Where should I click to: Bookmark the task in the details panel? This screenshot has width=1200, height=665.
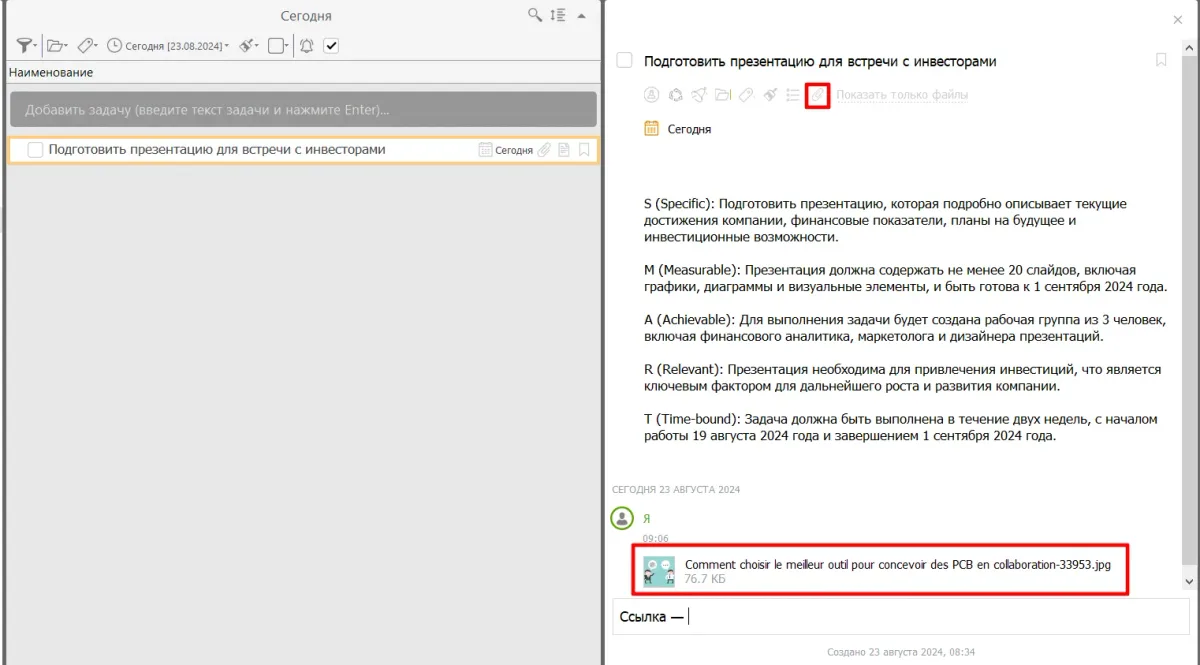point(1161,60)
